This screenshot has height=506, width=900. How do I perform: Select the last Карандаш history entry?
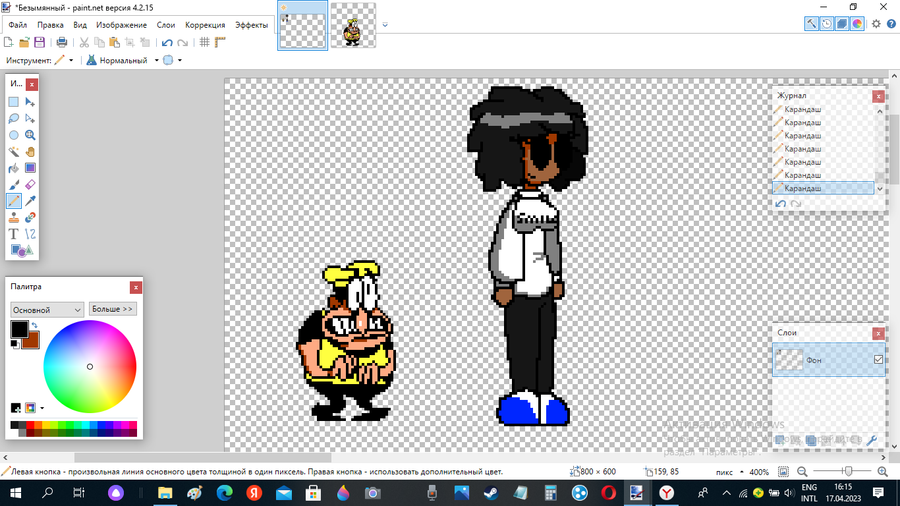tap(823, 188)
